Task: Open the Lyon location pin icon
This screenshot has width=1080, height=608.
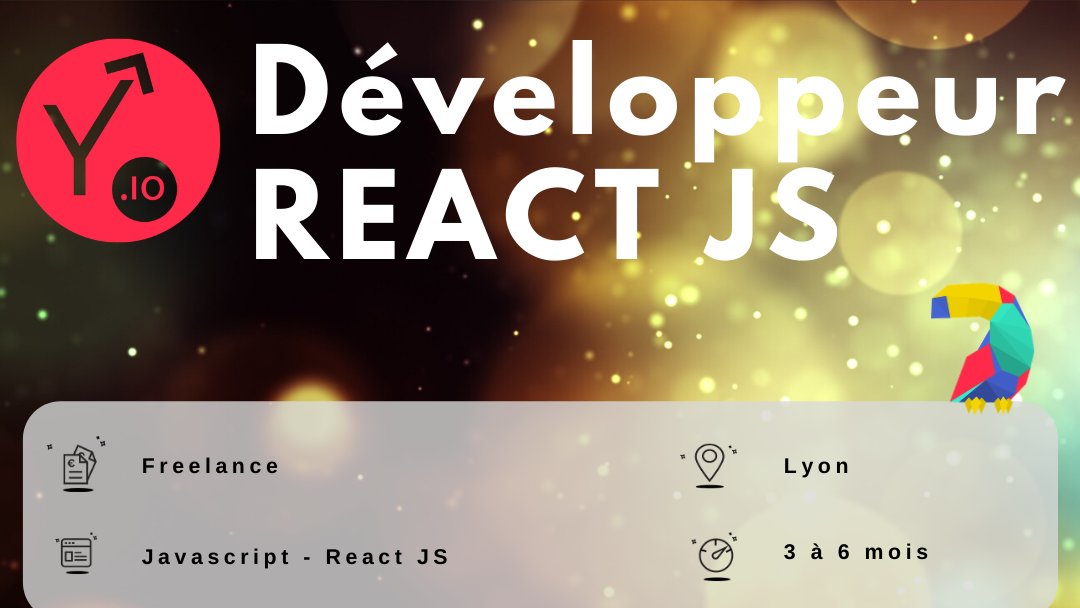Action: click(712, 464)
